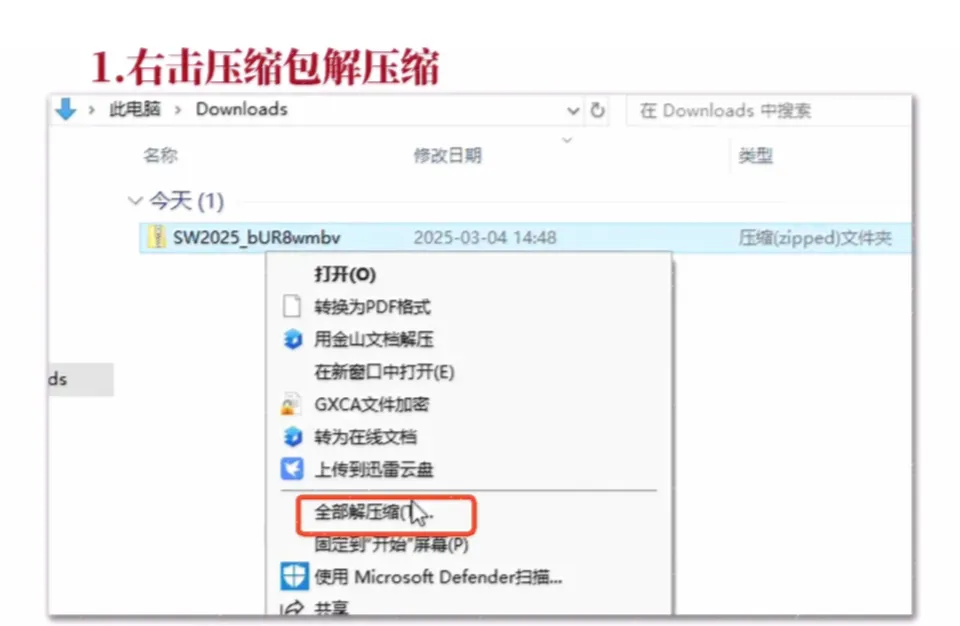The height and width of the screenshot is (626, 960).
Task: Expand the breadcrumb chevron before 此电脑
Action: [x=92, y=110]
